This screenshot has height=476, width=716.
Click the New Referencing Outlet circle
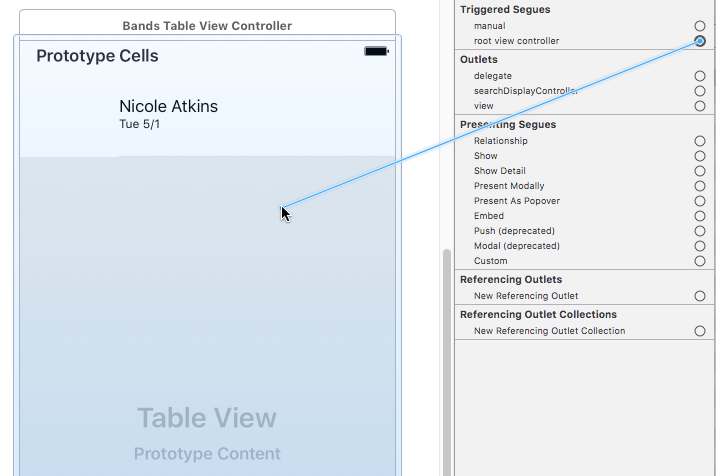[x=700, y=296]
